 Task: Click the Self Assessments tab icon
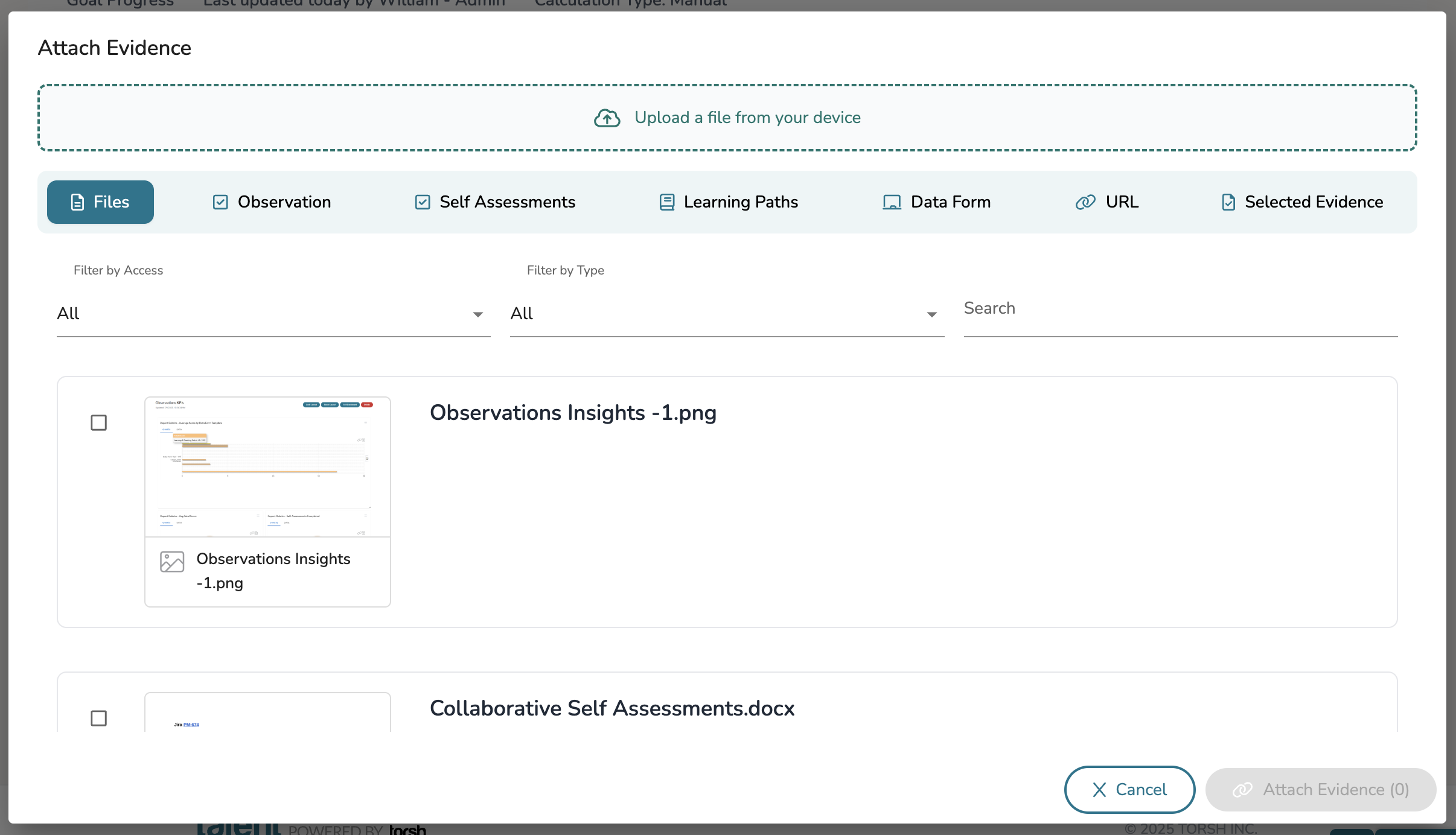coord(423,202)
